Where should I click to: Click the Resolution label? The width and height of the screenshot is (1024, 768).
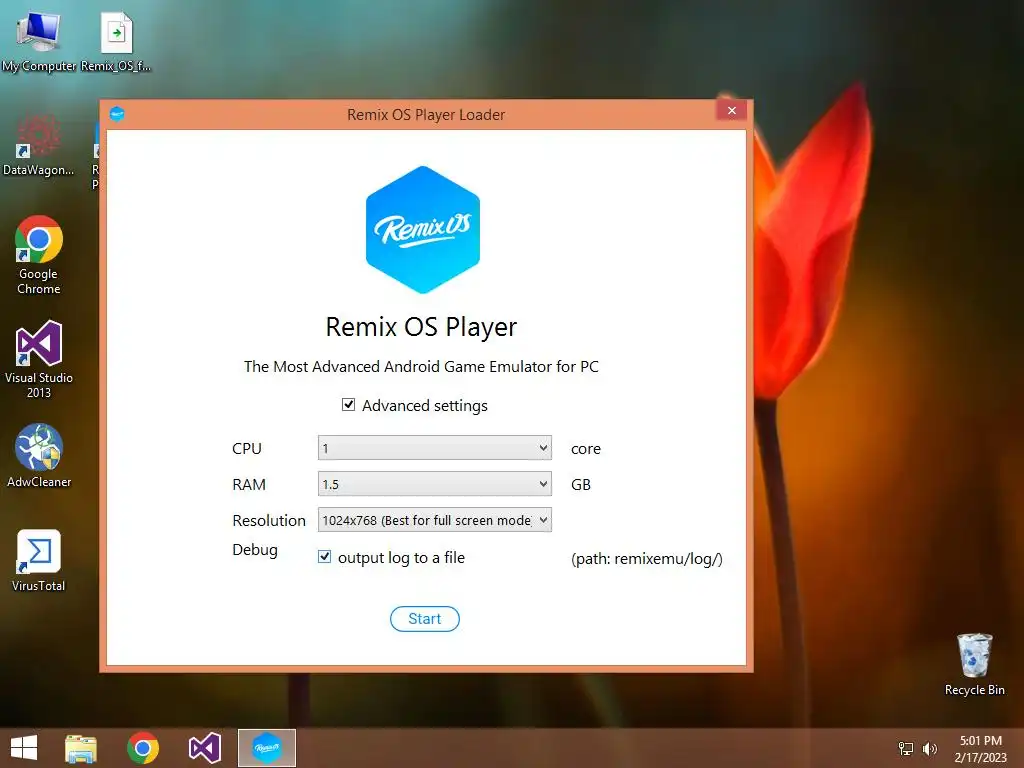269,520
